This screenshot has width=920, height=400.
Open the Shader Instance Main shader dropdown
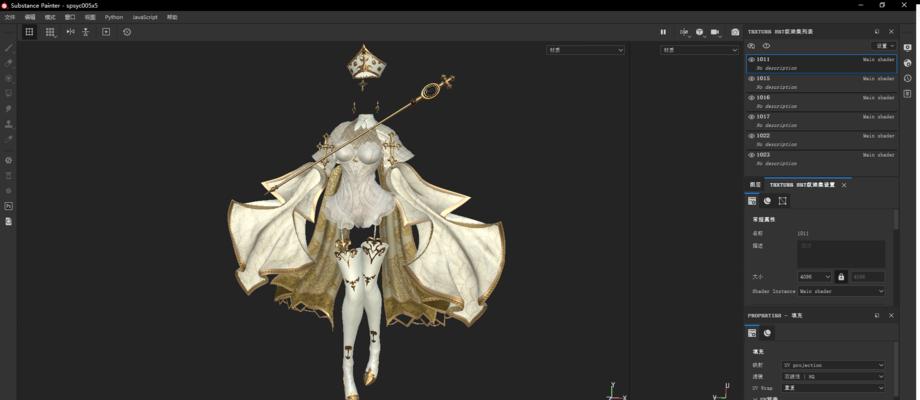[x=841, y=291]
